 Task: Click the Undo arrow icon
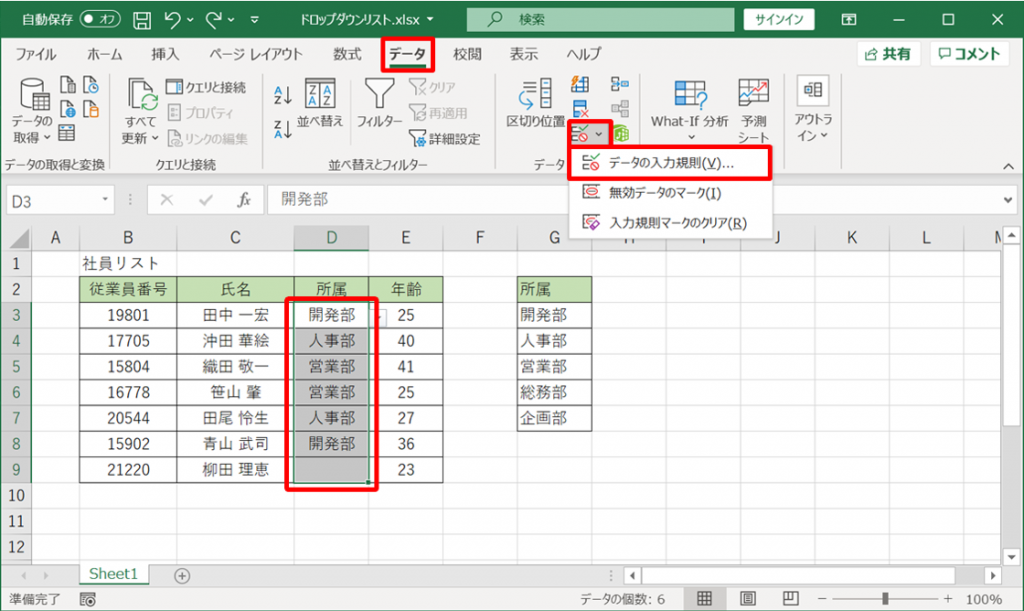click(x=172, y=20)
